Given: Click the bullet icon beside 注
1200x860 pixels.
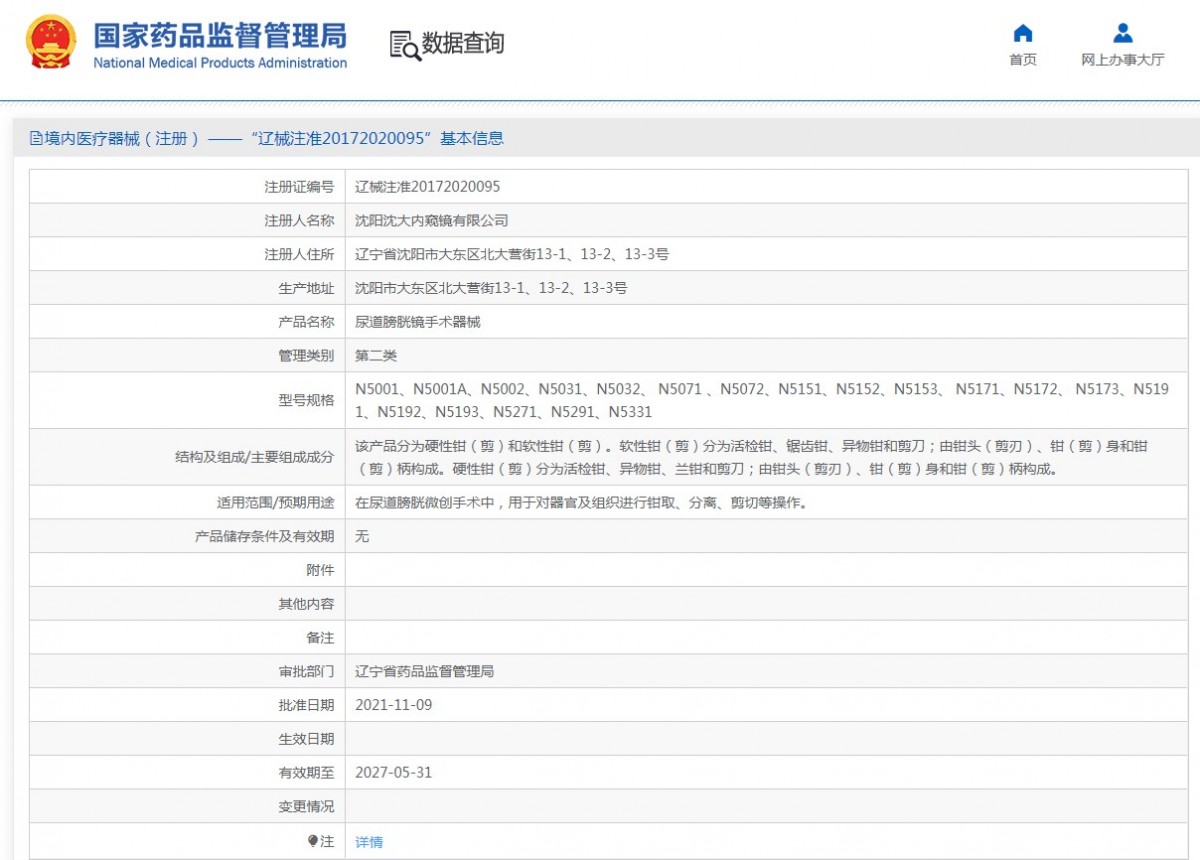Looking at the screenshot, I should coord(312,841).
